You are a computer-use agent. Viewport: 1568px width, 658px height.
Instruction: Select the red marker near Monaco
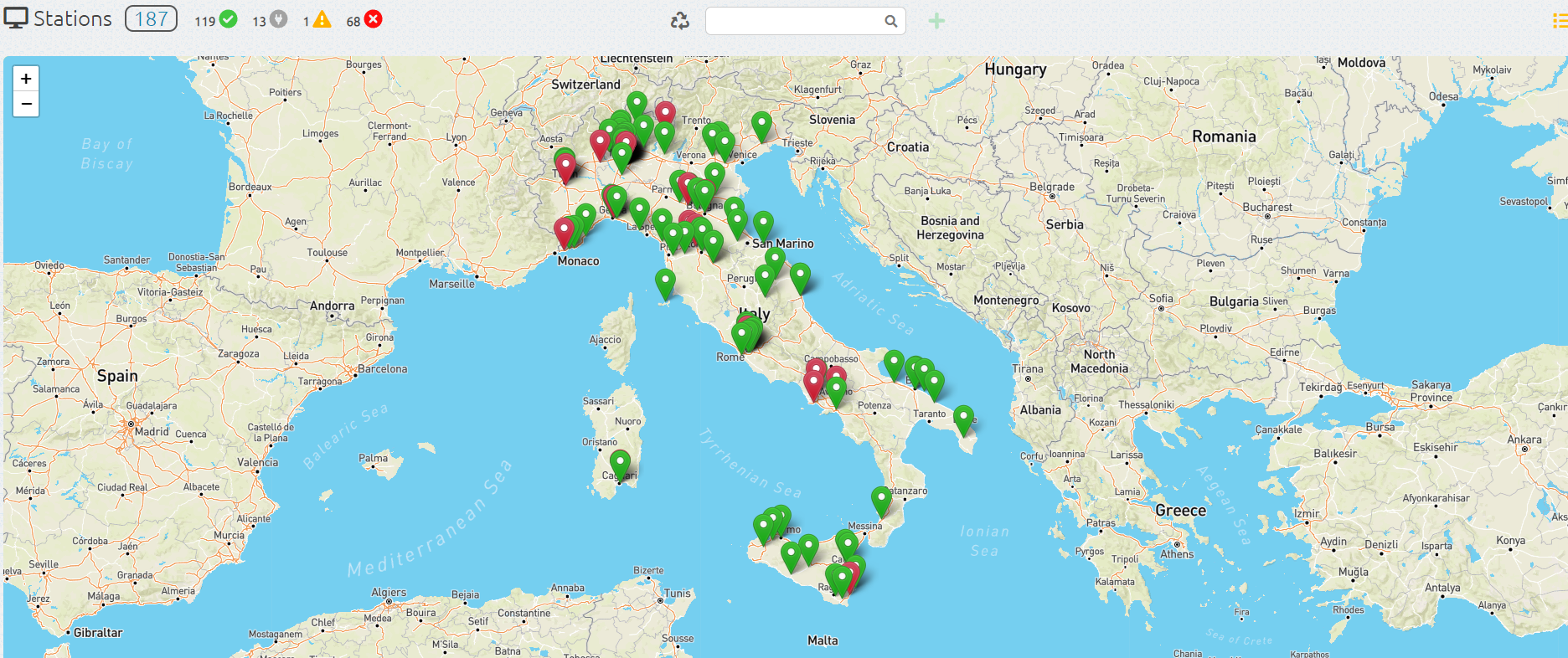click(x=565, y=230)
